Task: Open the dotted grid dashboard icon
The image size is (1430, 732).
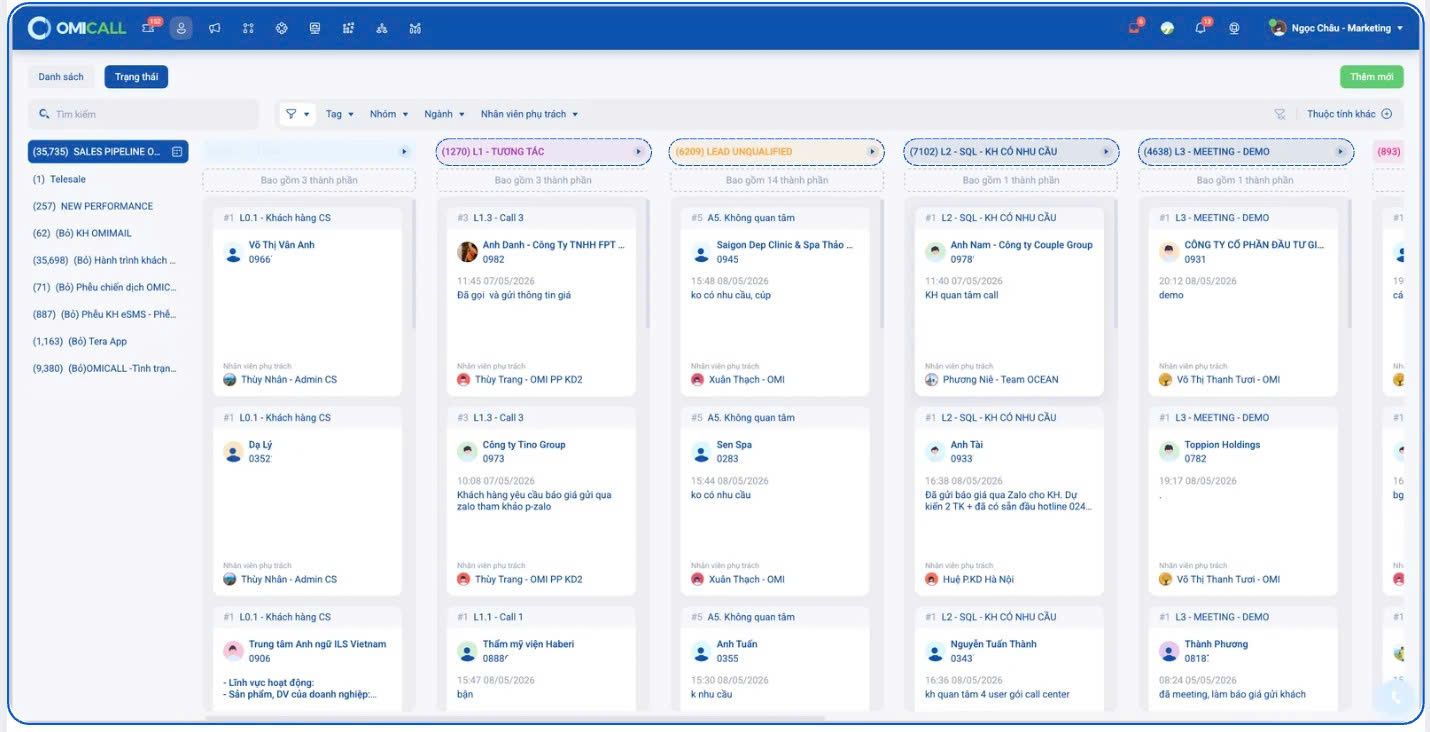Action: tap(348, 28)
